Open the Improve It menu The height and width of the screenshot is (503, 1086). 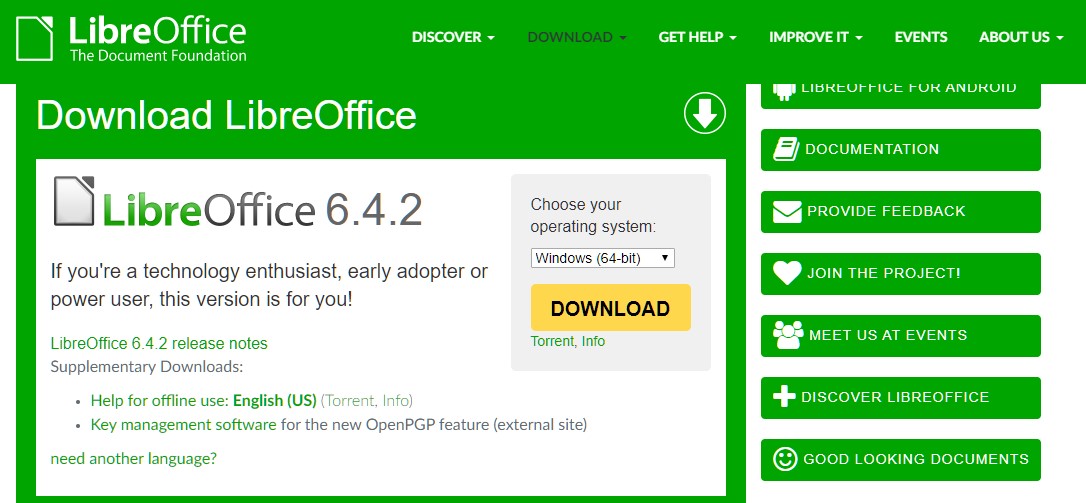(815, 37)
